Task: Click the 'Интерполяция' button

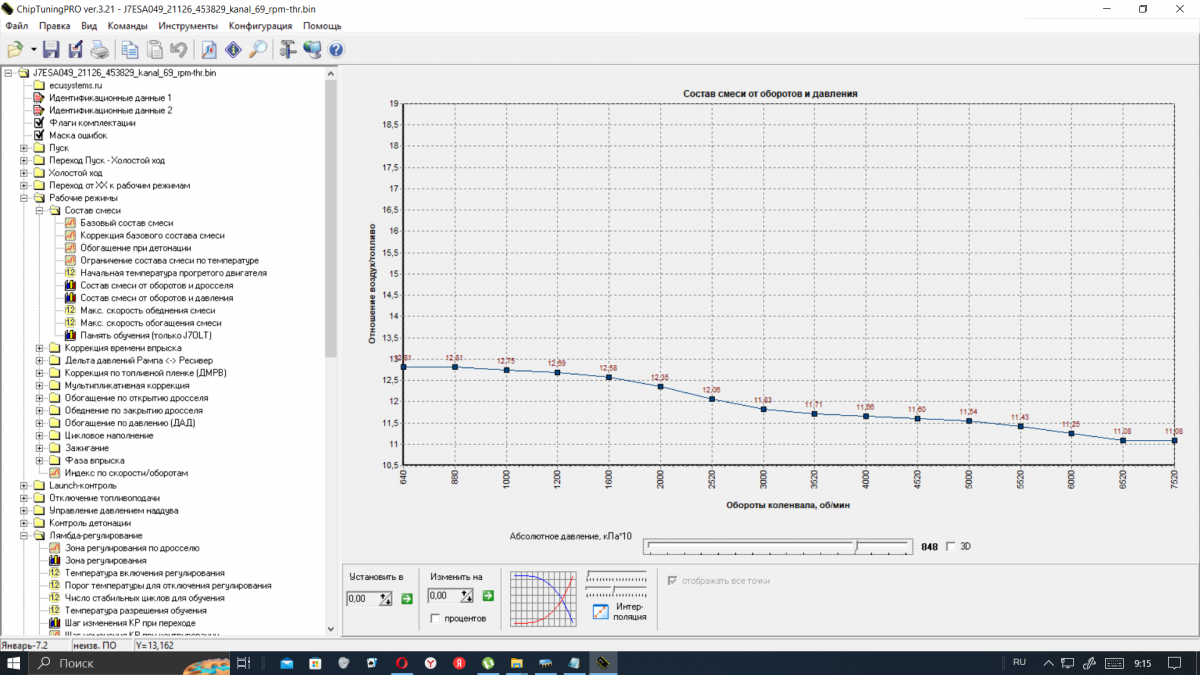Action: pos(601,612)
